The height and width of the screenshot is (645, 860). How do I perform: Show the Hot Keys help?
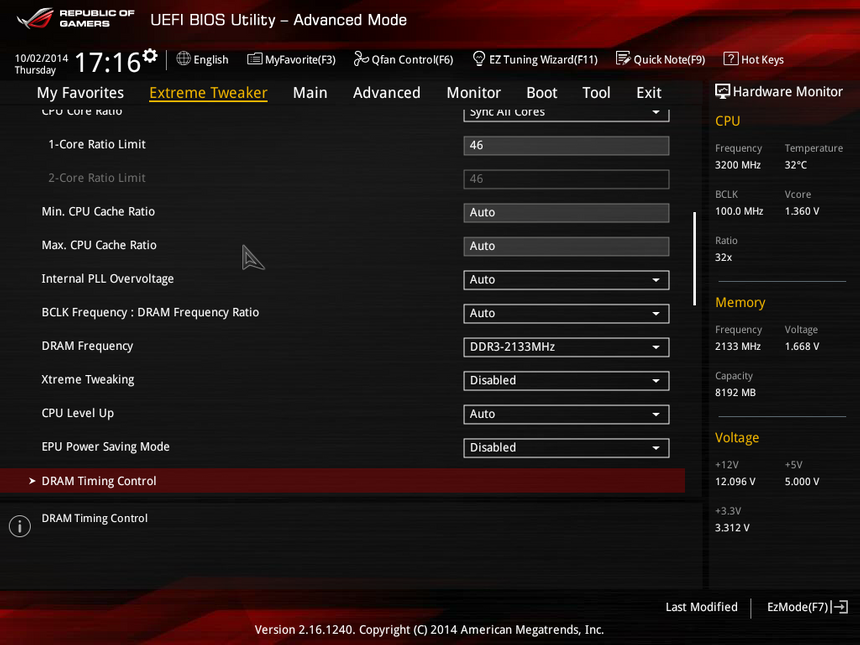click(753, 60)
